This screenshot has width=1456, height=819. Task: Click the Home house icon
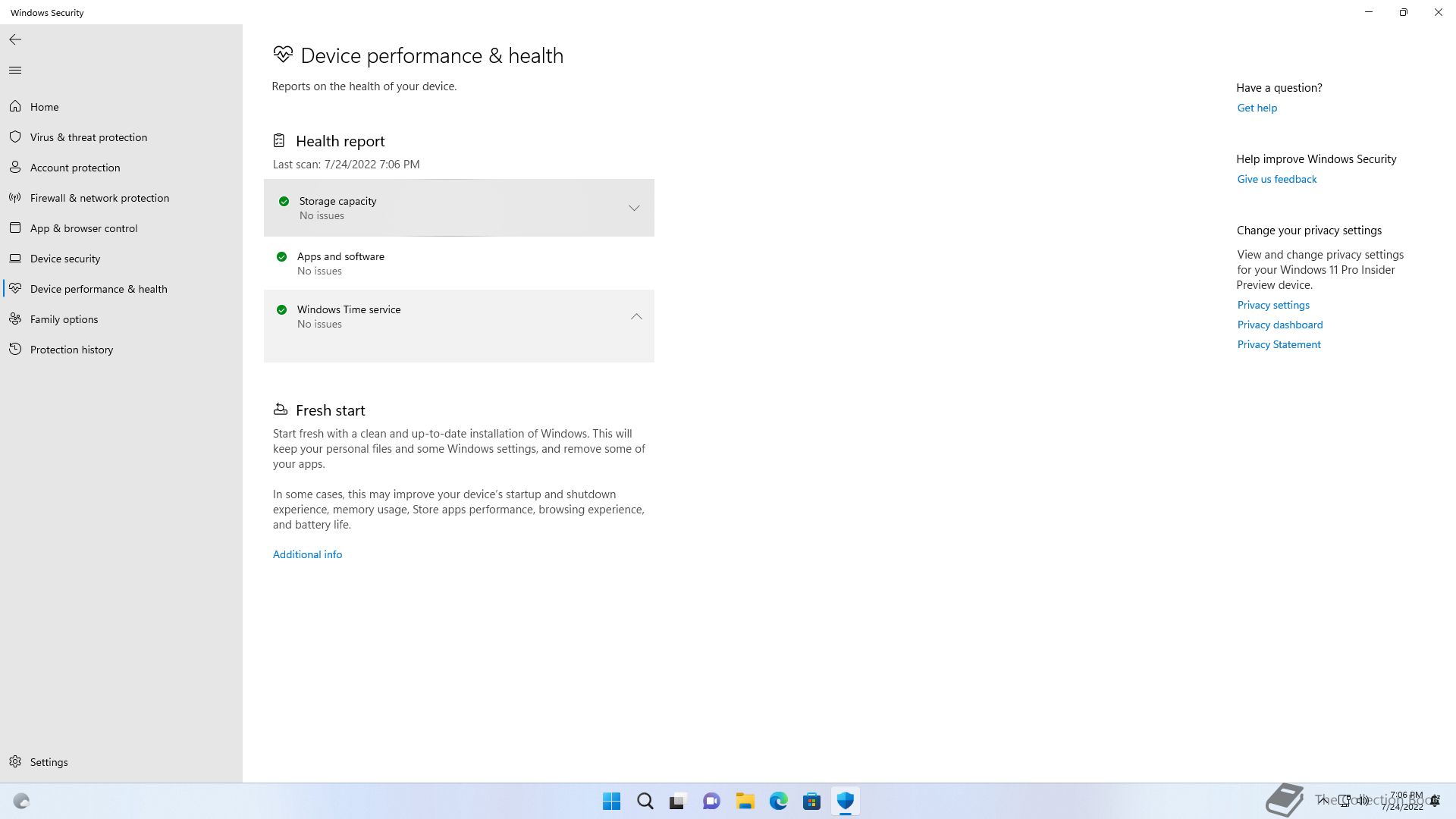pos(15,107)
